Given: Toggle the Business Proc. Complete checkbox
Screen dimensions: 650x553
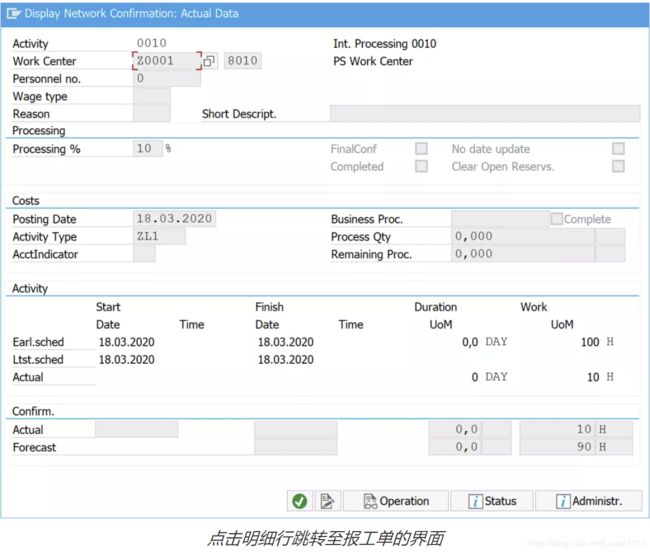Looking at the screenshot, I should [557, 218].
